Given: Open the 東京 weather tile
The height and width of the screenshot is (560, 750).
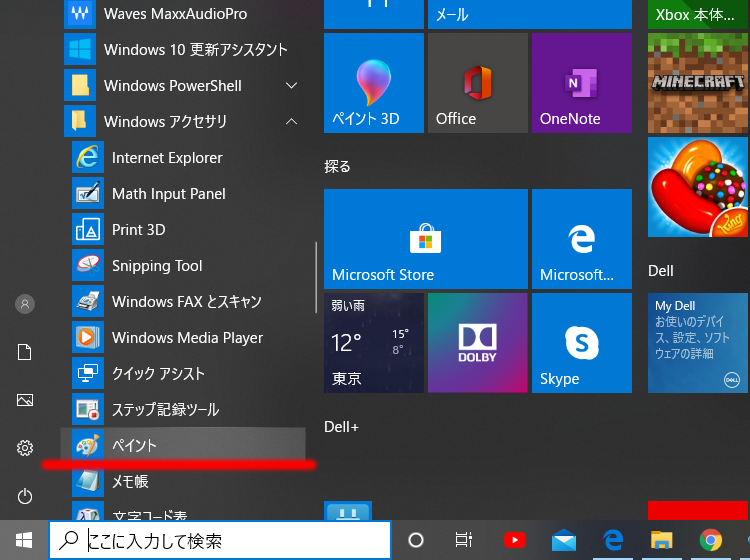Looking at the screenshot, I should pos(374,343).
